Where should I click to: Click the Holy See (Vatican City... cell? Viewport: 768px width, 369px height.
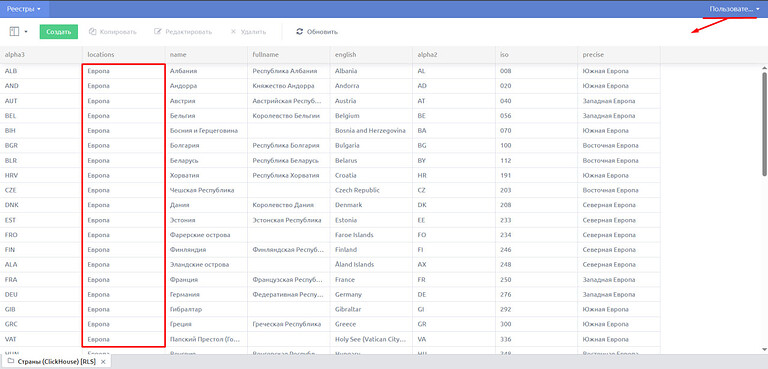click(x=371, y=339)
